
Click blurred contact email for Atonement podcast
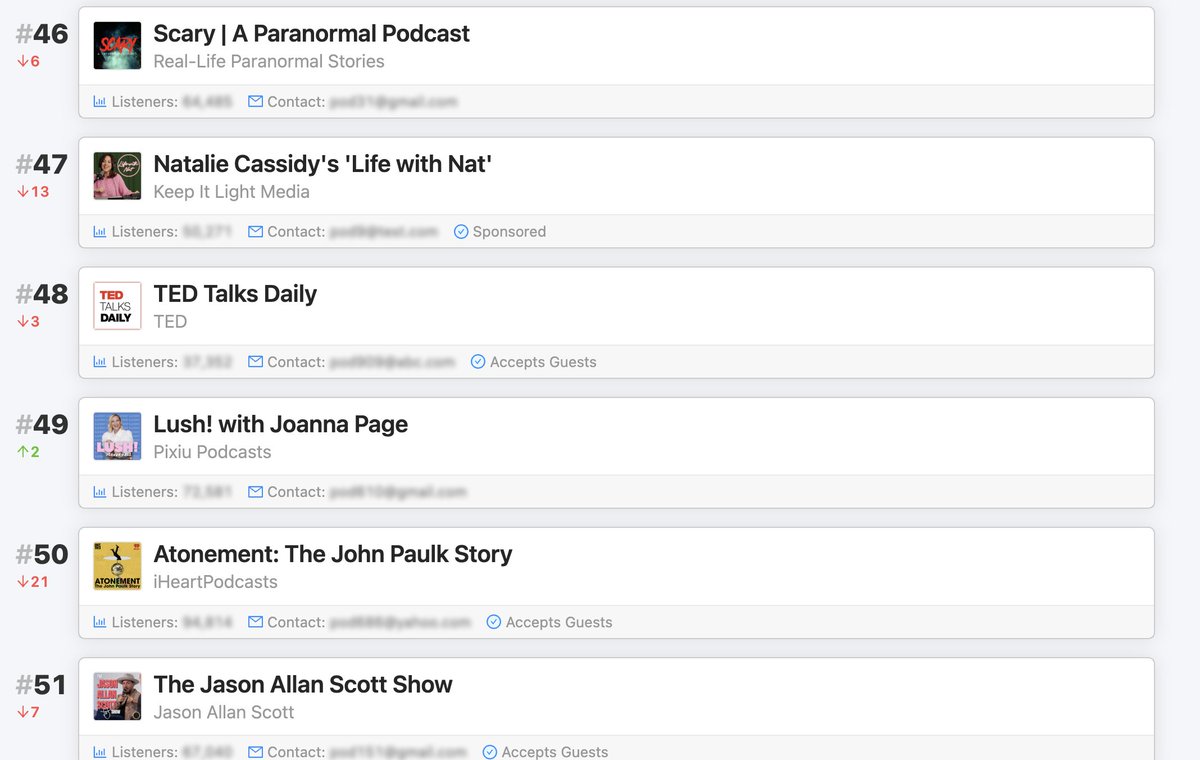[400, 621]
